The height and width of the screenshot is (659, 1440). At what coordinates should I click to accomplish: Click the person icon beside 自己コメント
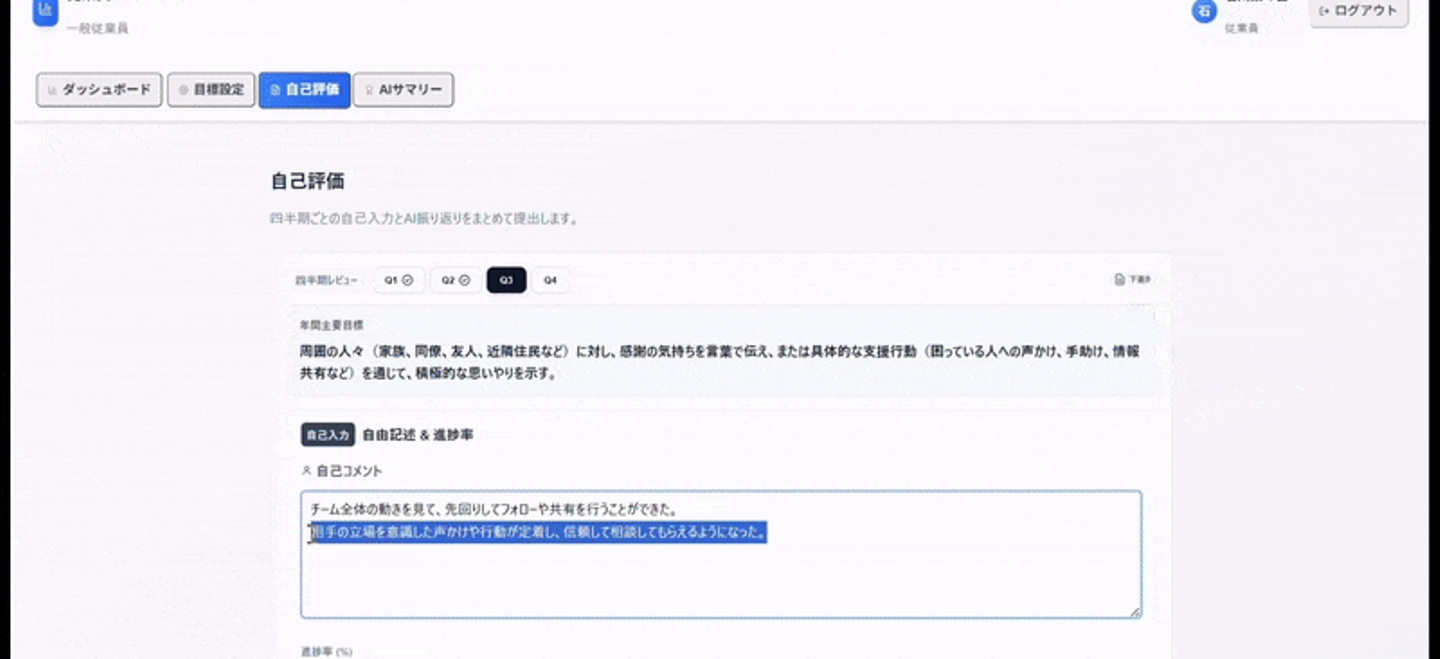click(307, 470)
